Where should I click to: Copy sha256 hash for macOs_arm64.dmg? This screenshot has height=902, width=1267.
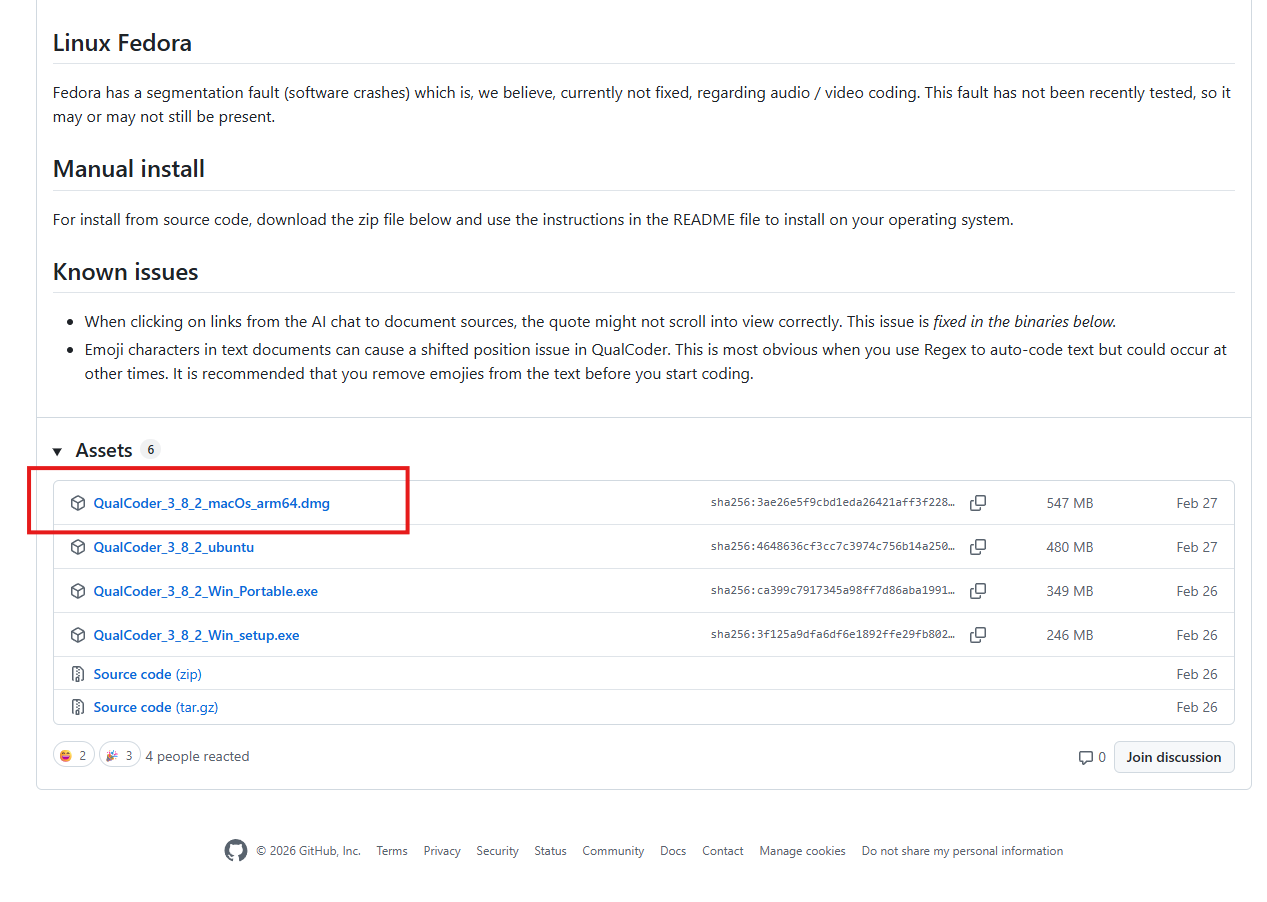point(978,503)
